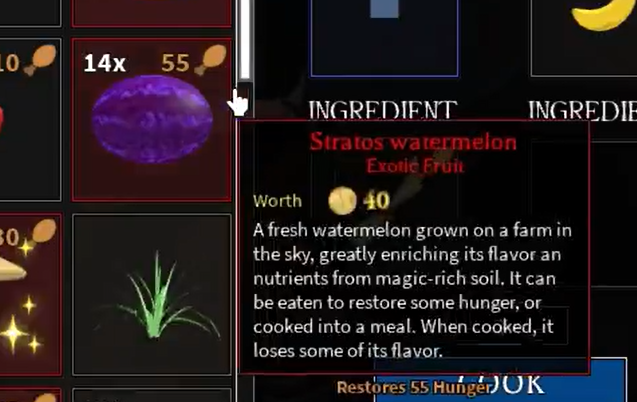
Task: Select the red-bordered slot above the watermelon
Action: pyautogui.click(x=152, y=13)
